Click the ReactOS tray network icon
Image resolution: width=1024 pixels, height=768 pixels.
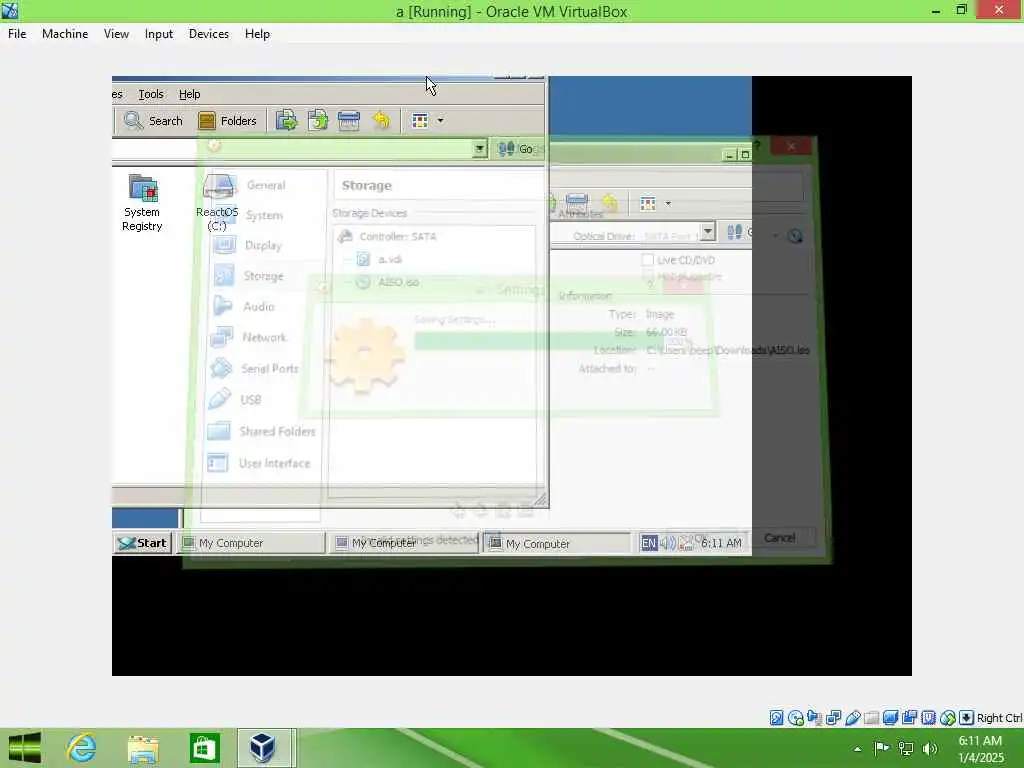(685, 543)
